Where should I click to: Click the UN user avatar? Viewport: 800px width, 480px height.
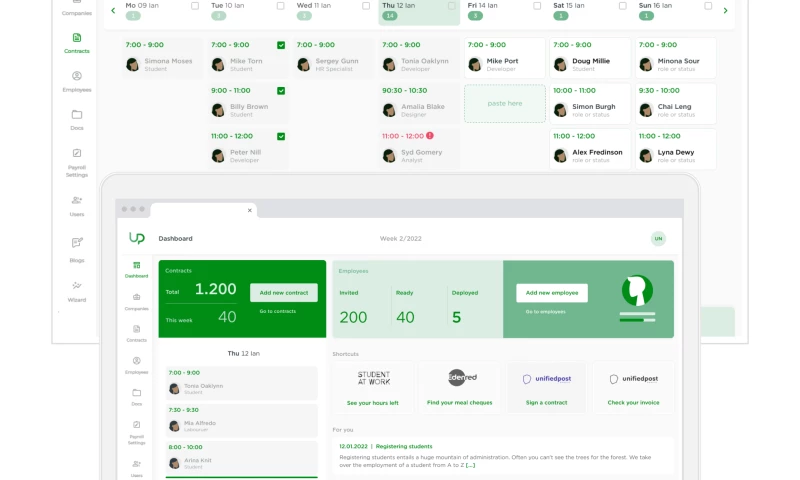[x=658, y=238]
